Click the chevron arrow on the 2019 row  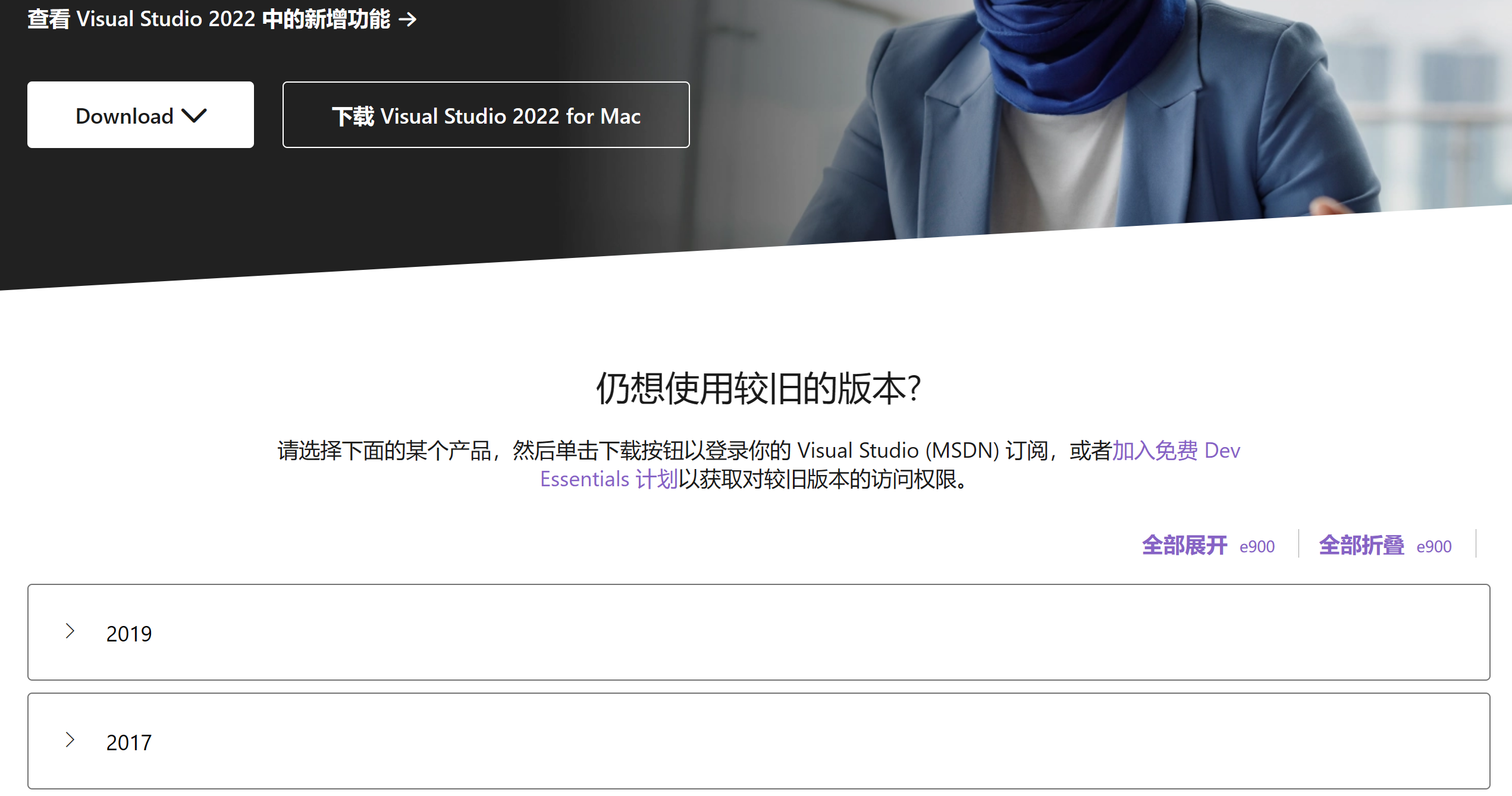(x=70, y=631)
